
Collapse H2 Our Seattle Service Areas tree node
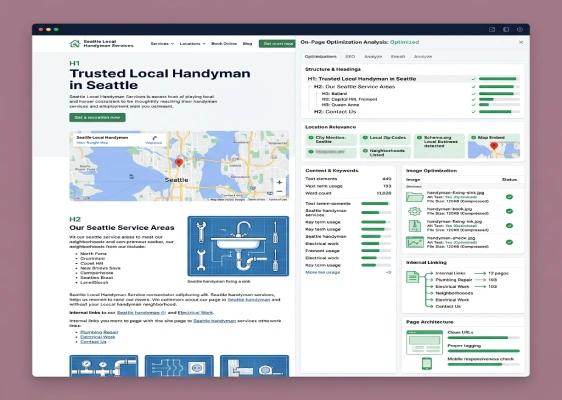(354, 87)
